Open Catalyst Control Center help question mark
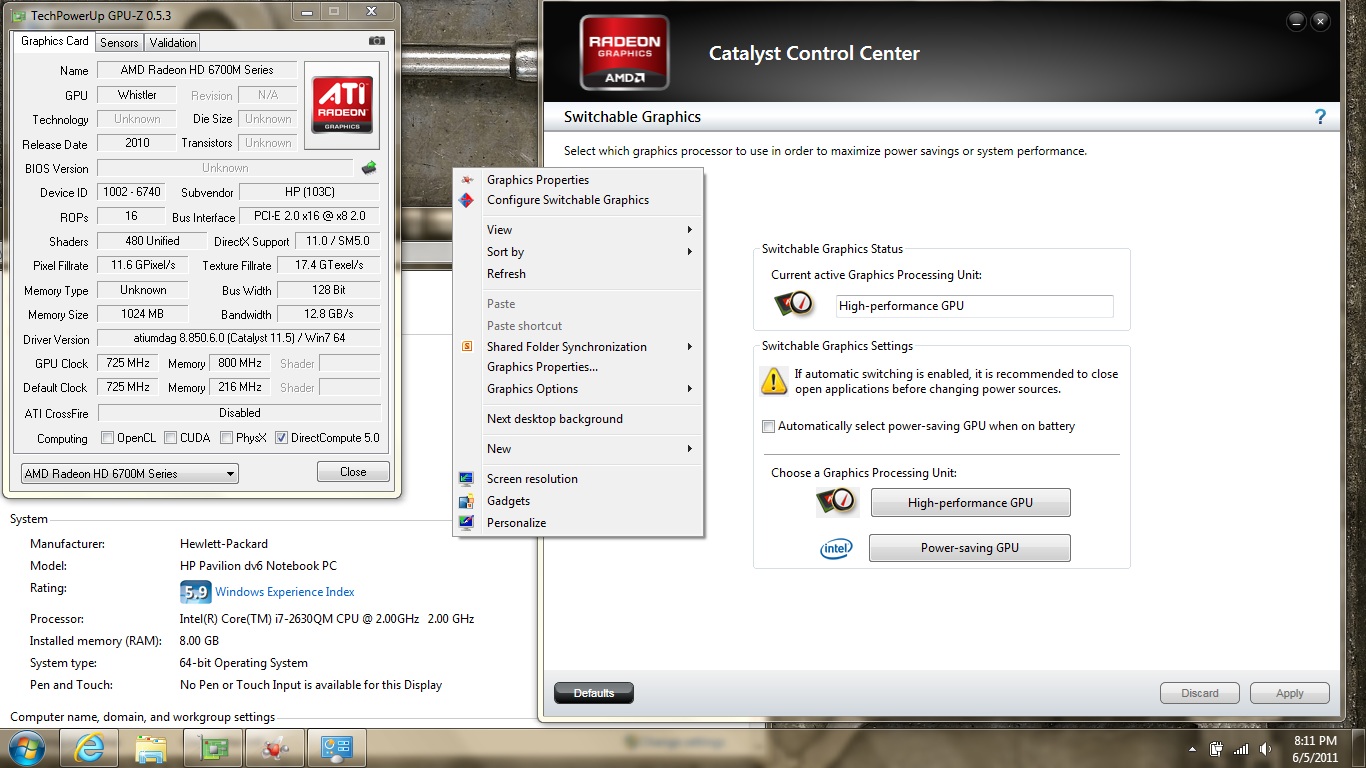The width and height of the screenshot is (1366, 768). coord(1320,117)
